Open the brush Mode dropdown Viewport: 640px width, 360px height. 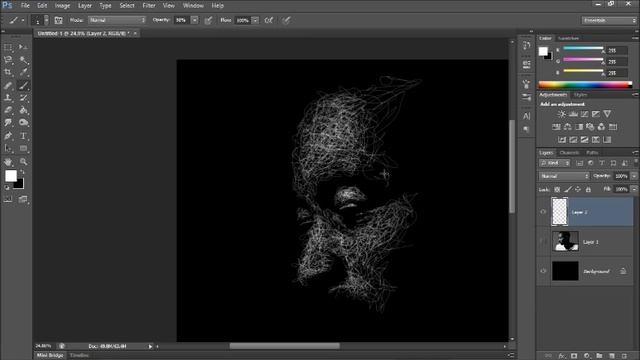[117, 20]
